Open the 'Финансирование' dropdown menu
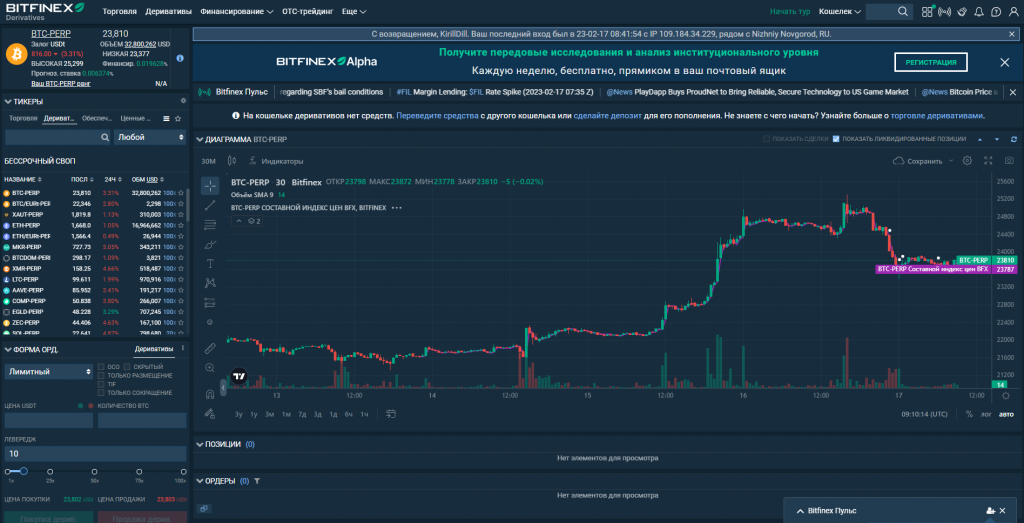 (x=237, y=12)
